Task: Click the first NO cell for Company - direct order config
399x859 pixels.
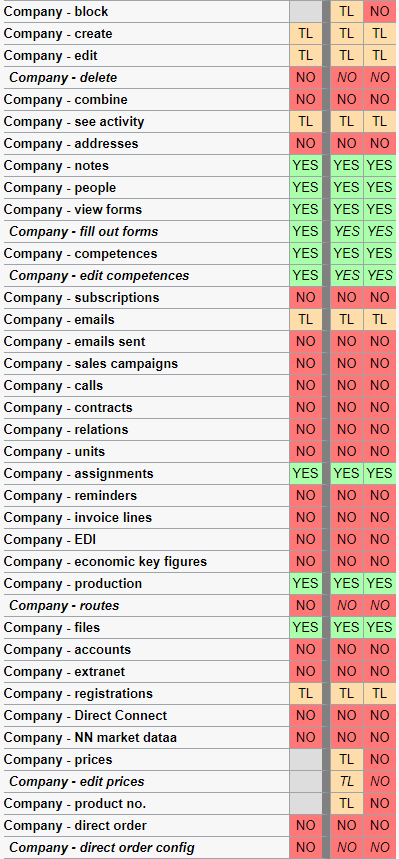Action: click(306, 847)
